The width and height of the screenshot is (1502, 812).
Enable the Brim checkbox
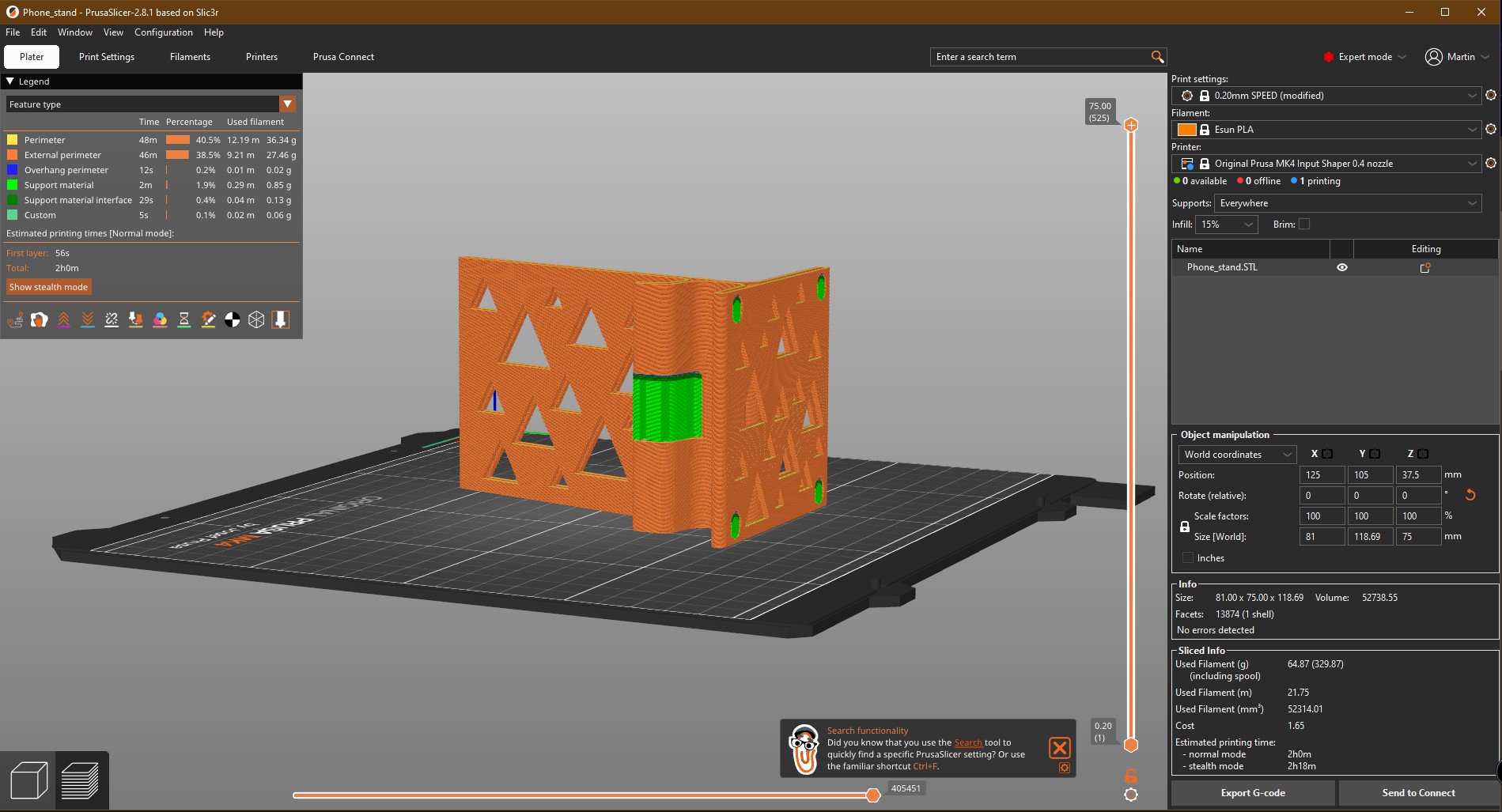pyautogui.click(x=1304, y=225)
